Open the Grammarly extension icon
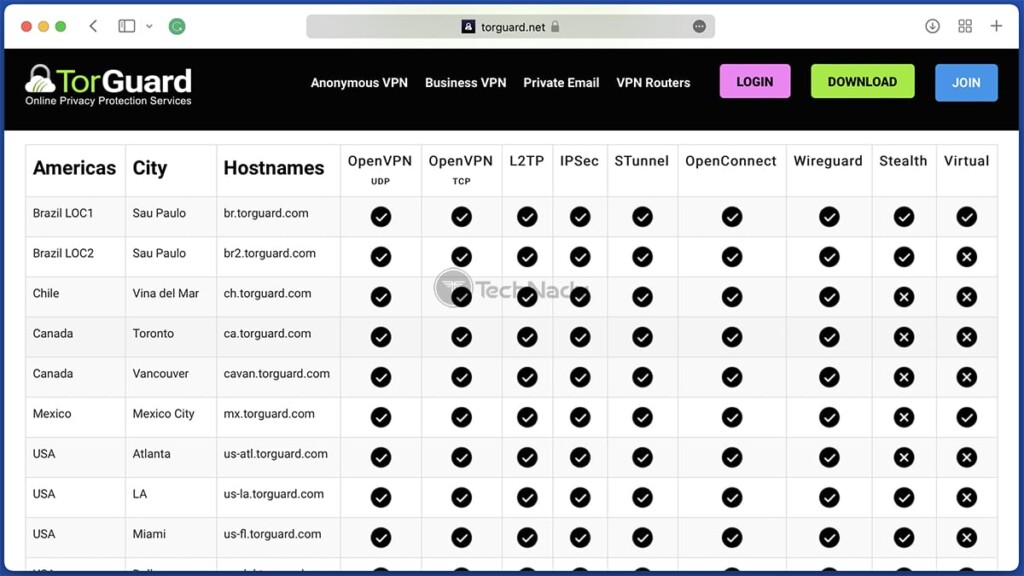Image resolution: width=1024 pixels, height=576 pixels. [x=177, y=26]
